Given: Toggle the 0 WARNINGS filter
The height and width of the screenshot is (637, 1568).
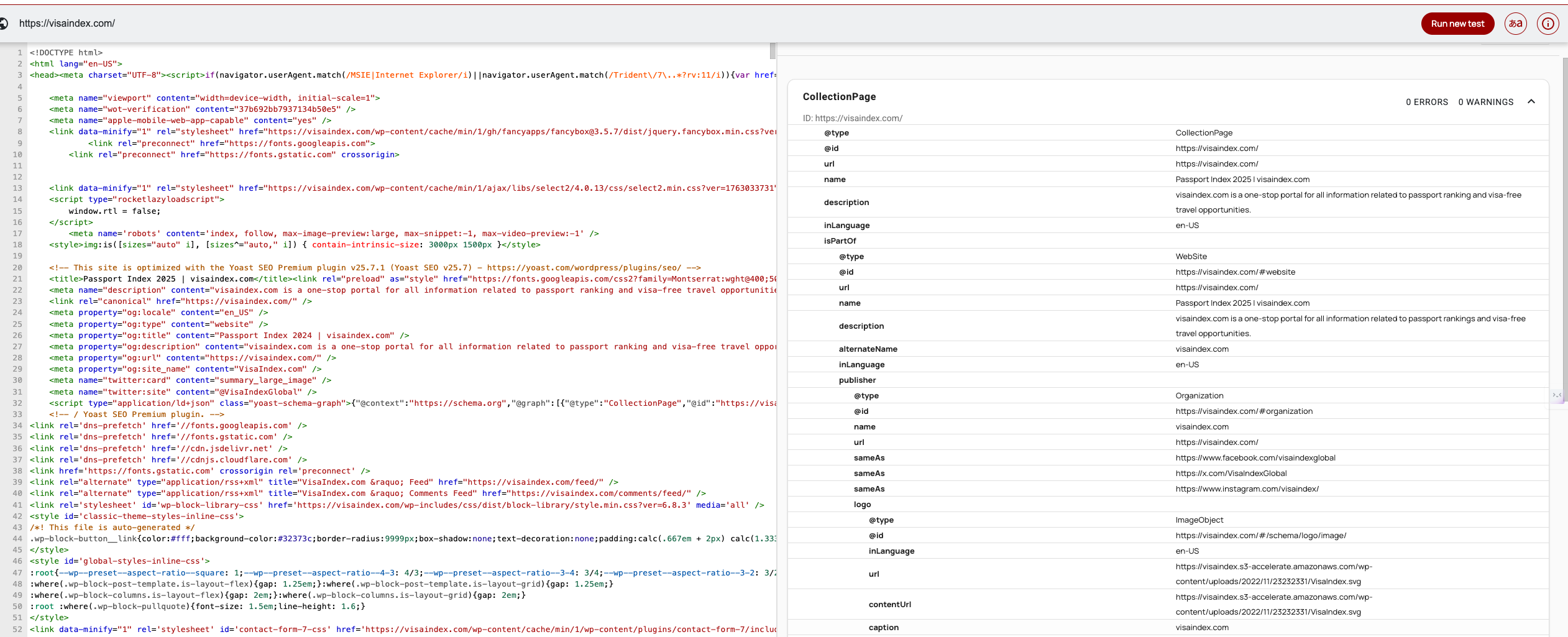Looking at the screenshot, I should (x=1485, y=101).
